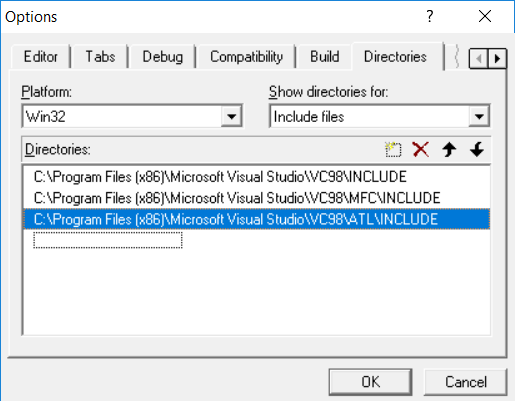The height and width of the screenshot is (401, 515).
Task: Click the Cancel button
Action: tap(466, 382)
